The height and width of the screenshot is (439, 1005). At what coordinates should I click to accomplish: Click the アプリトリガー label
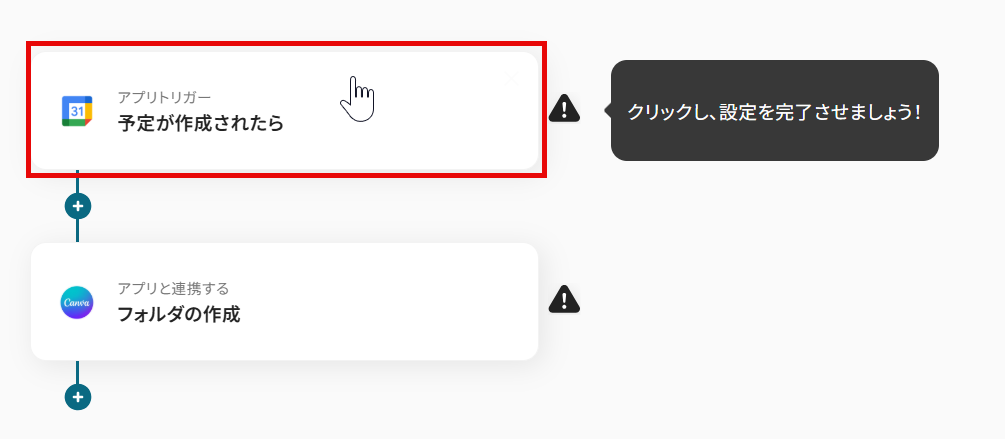click(x=164, y=97)
